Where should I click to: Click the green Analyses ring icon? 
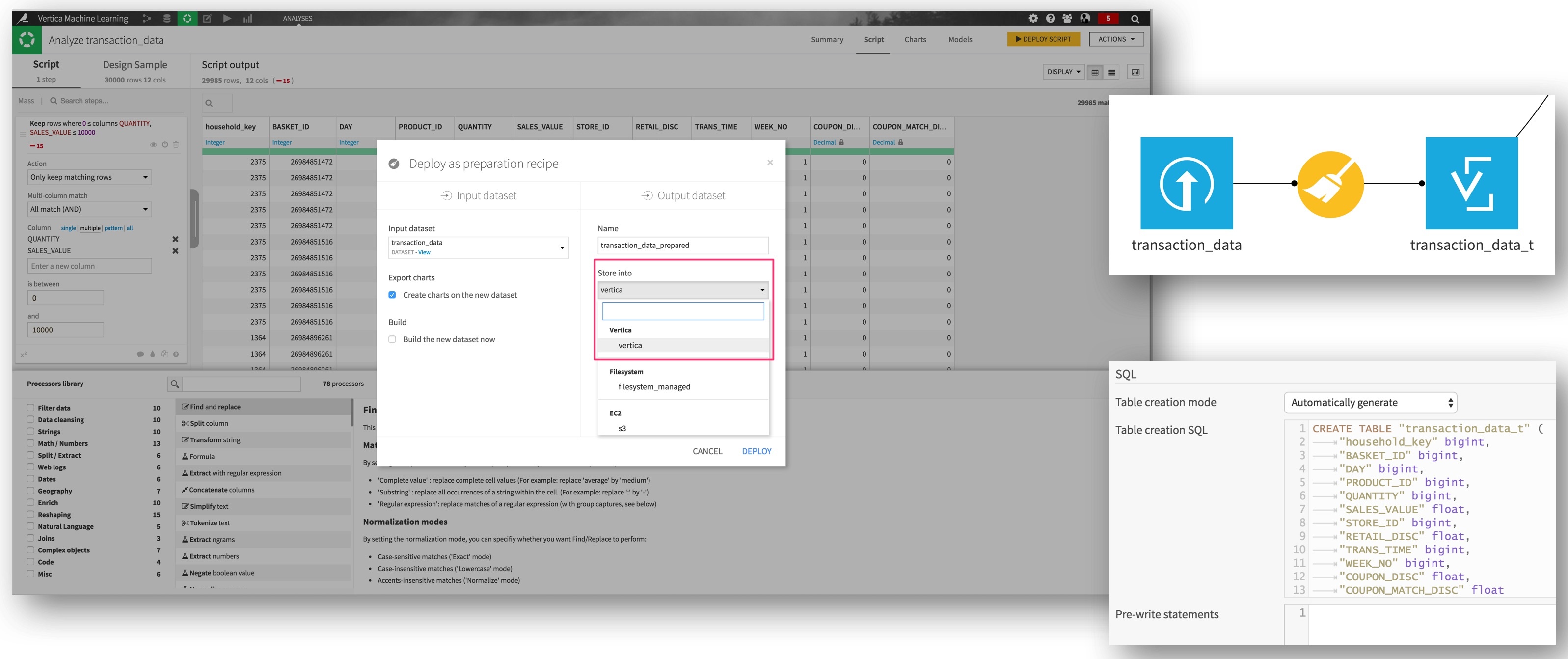188,18
